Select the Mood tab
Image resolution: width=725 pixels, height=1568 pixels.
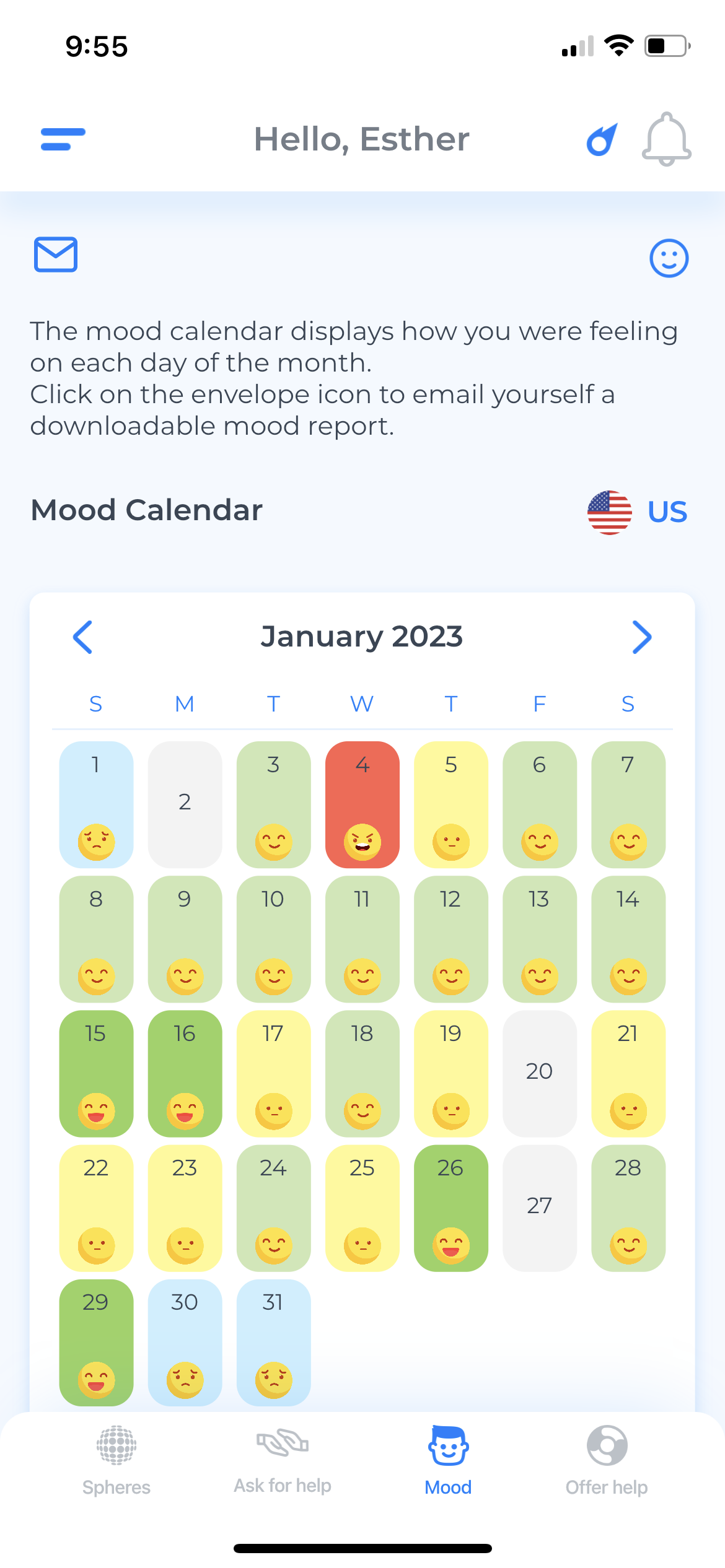click(448, 1460)
